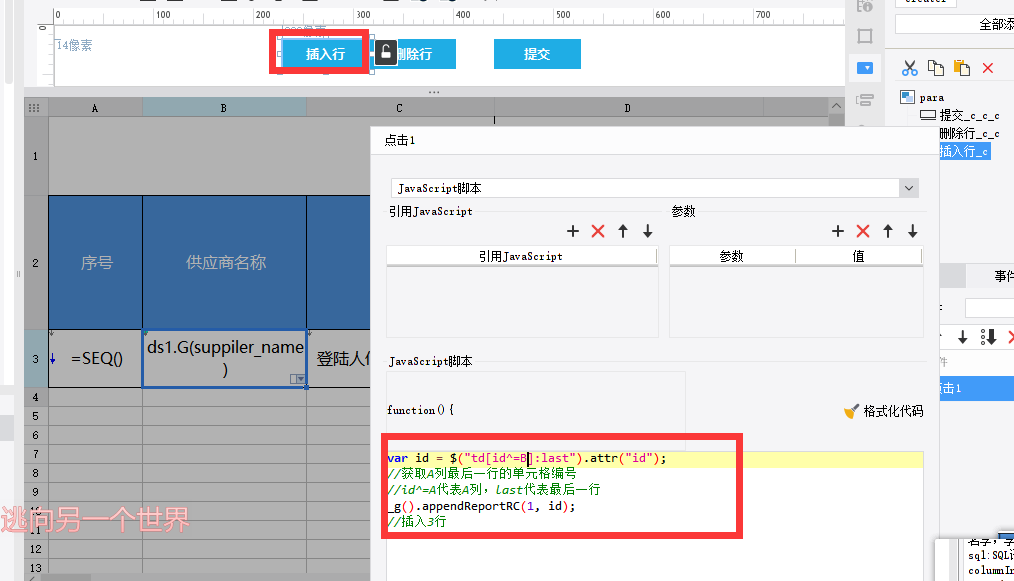
Task: Select column B header in grid
Action: click(224, 108)
